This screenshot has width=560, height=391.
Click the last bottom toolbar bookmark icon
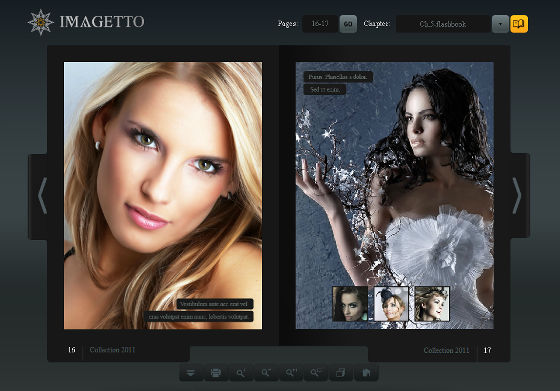366,373
